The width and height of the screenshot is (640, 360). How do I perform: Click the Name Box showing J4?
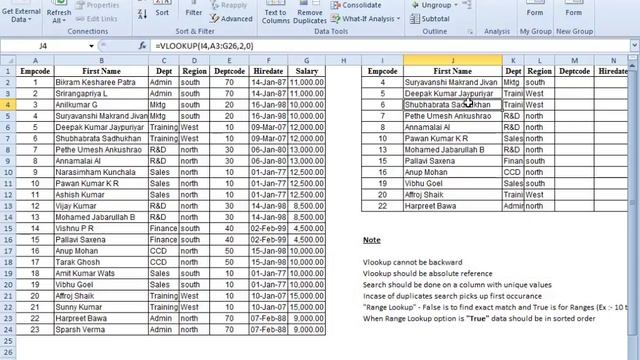pos(43,46)
